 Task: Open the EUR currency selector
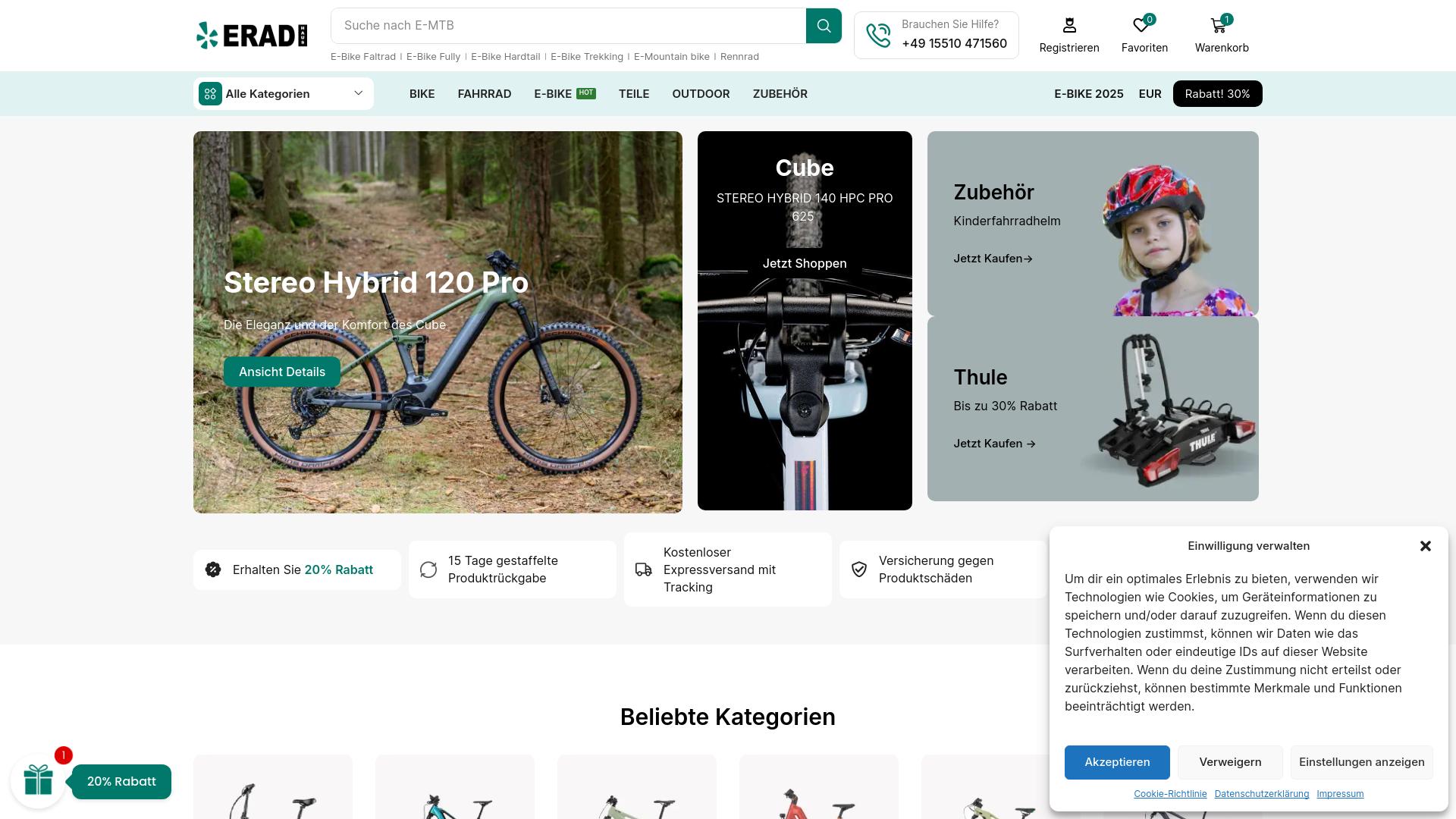pos(1150,94)
